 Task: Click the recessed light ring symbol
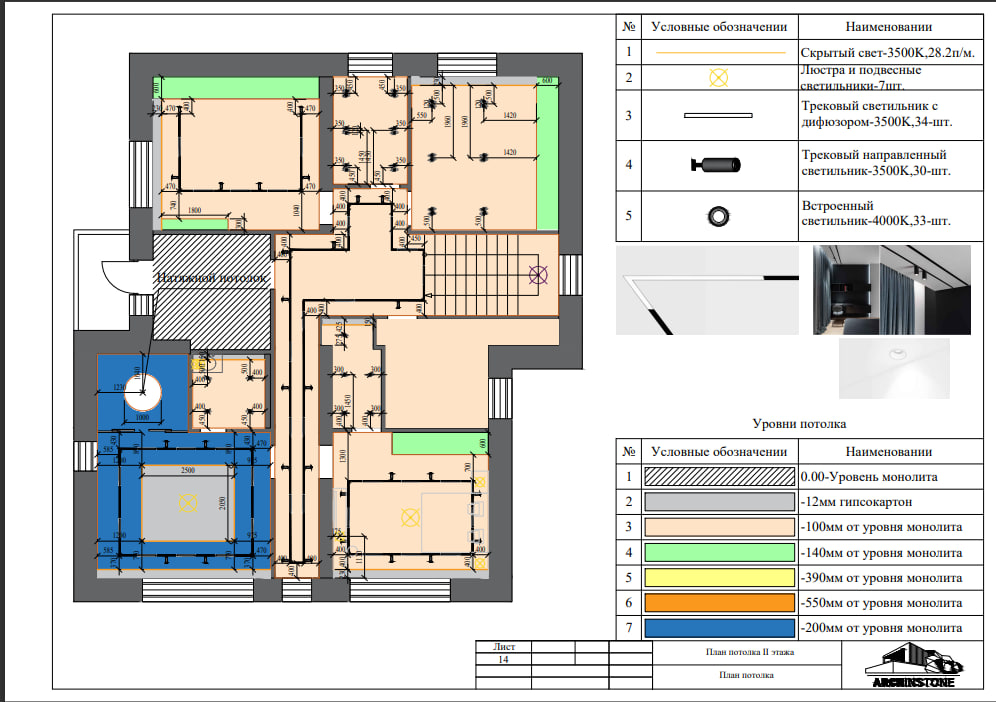tap(718, 216)
